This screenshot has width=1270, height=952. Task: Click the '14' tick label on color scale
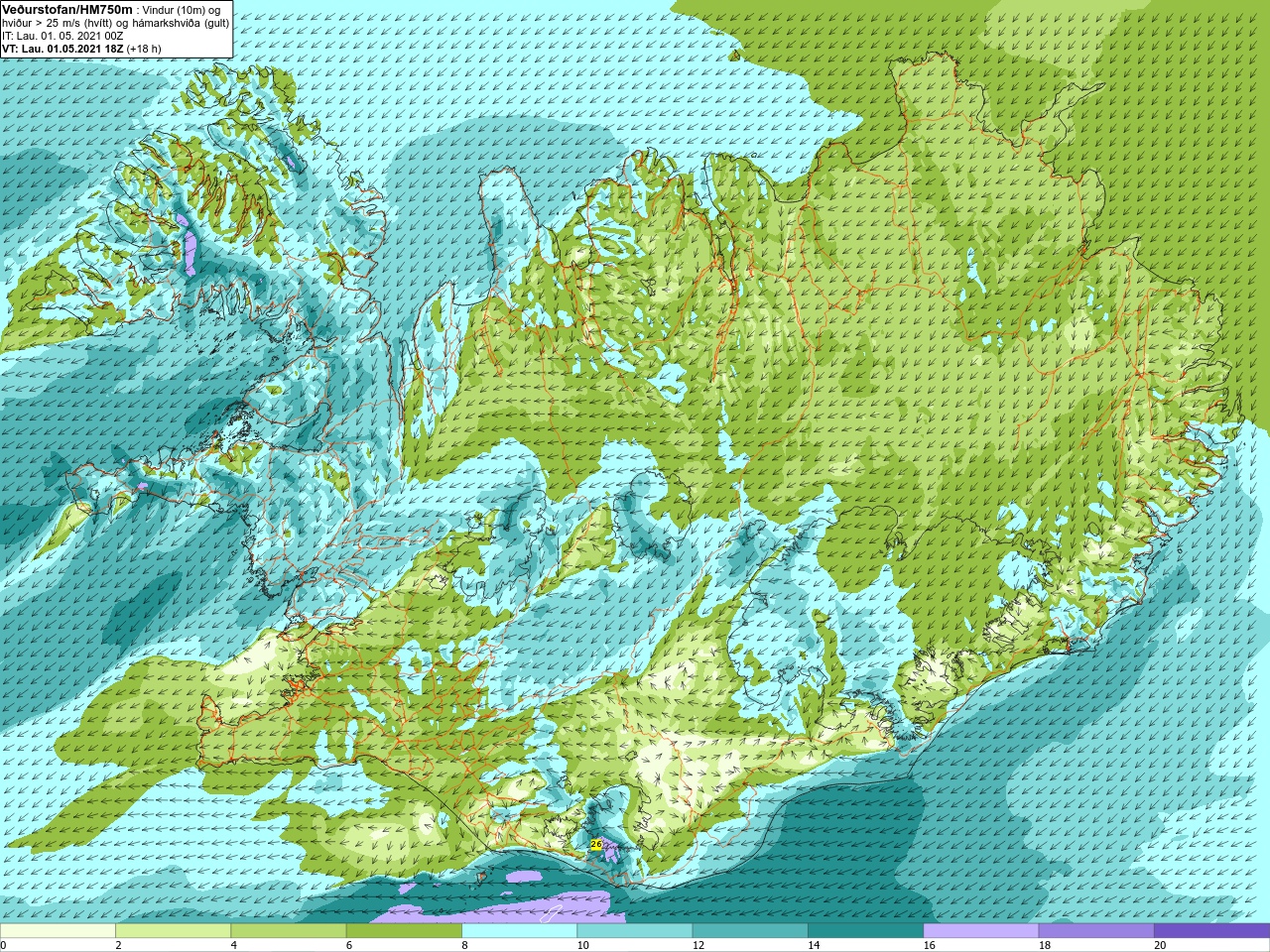tap(814, 945)
